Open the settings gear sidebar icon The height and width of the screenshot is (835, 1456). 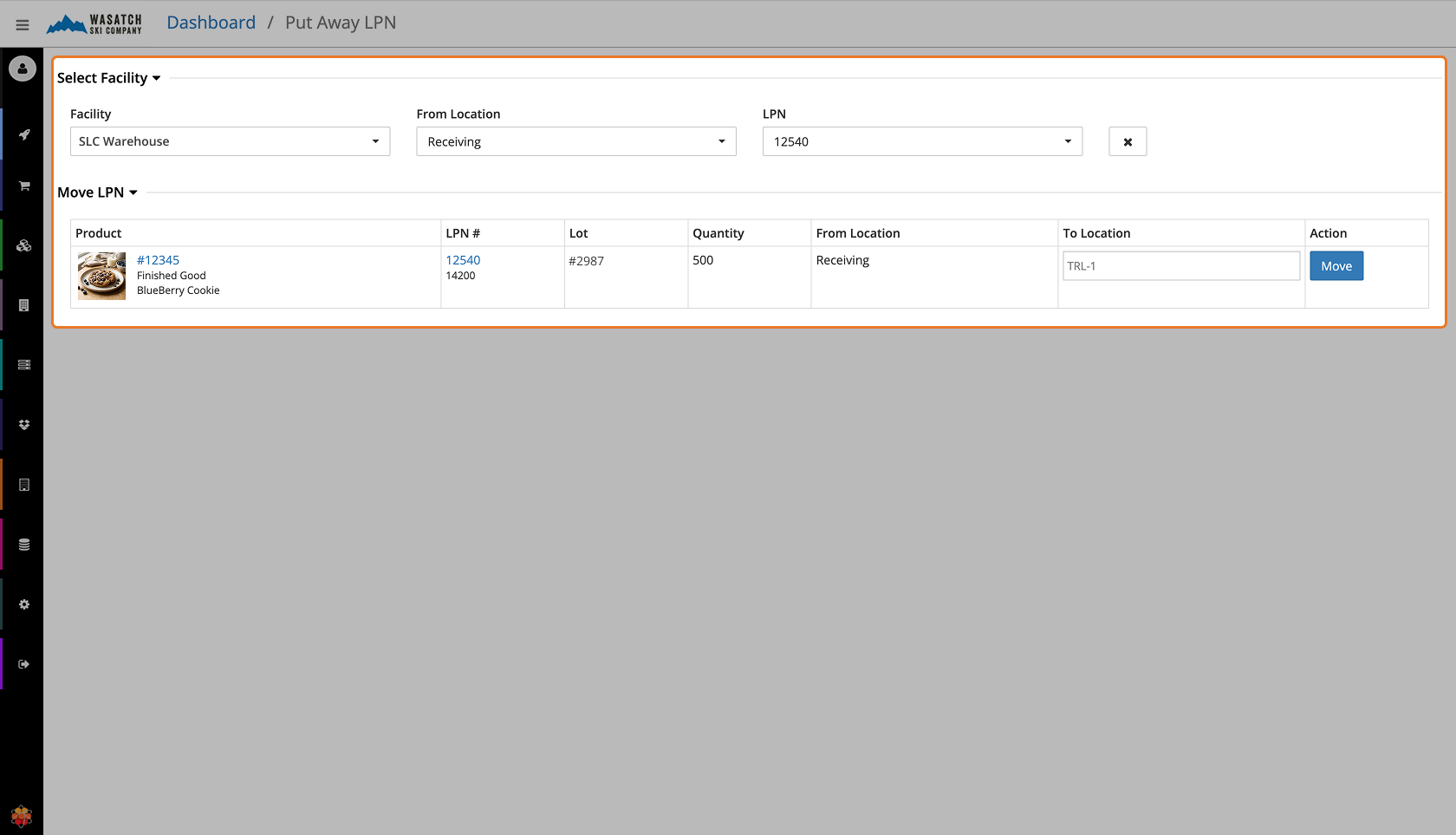point(24,604)
